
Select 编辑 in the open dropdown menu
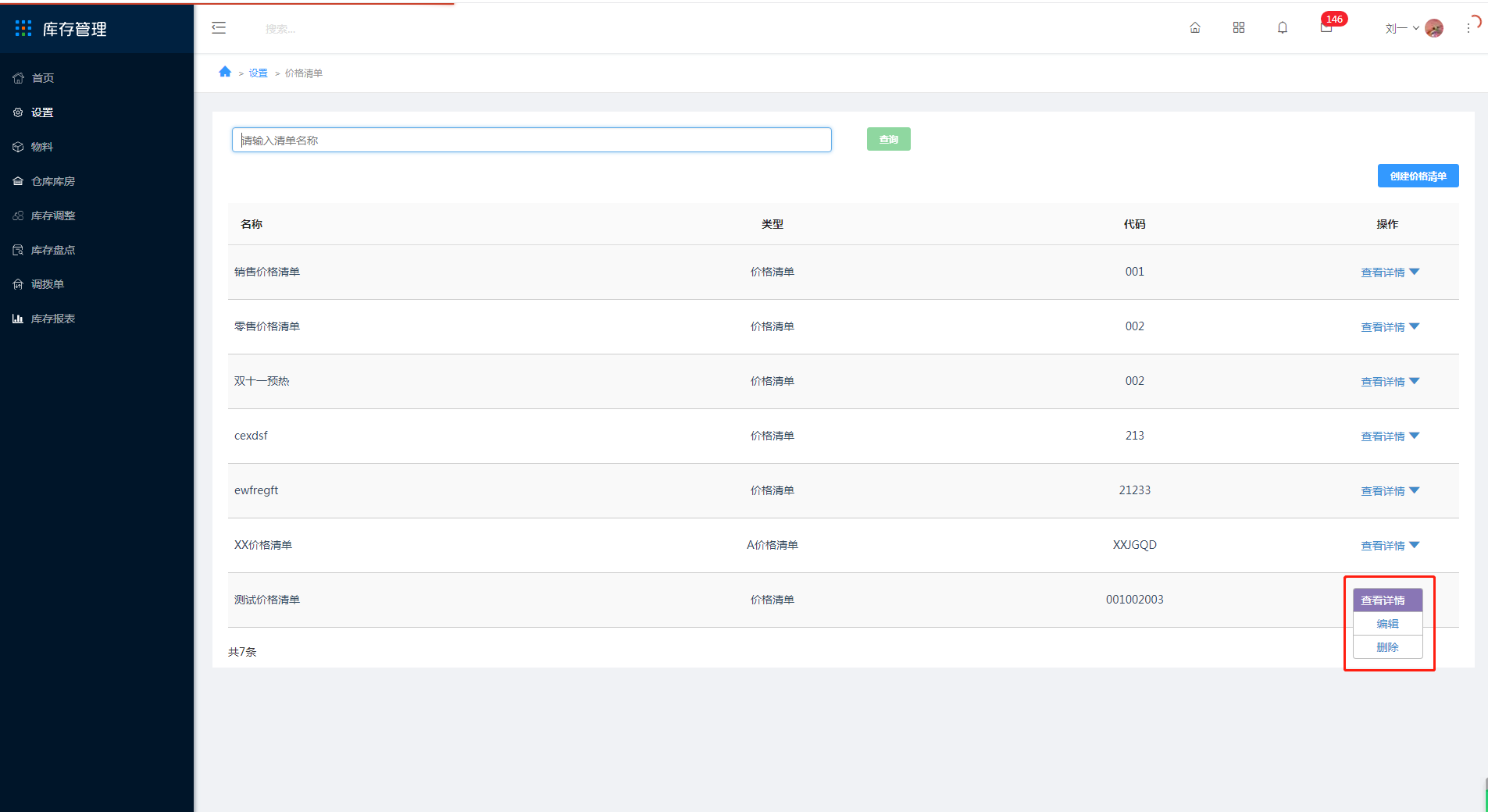tap(1387, 624)
